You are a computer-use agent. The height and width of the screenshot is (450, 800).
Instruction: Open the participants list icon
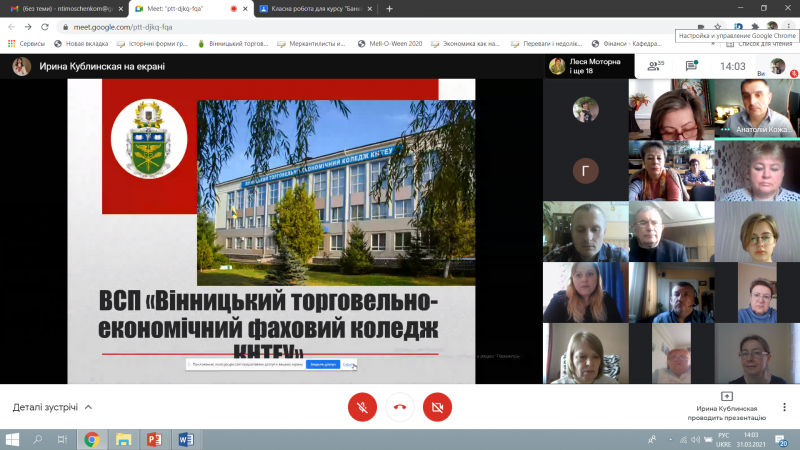656,66
